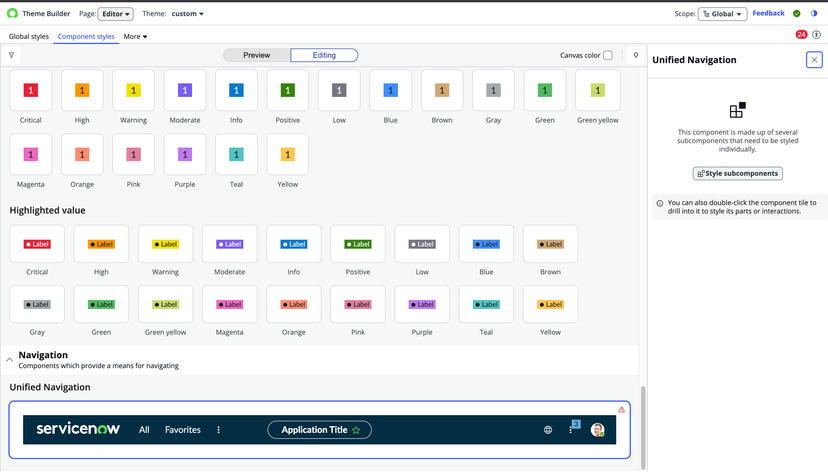Close the Unified Navigation panel

click(814, 60)
